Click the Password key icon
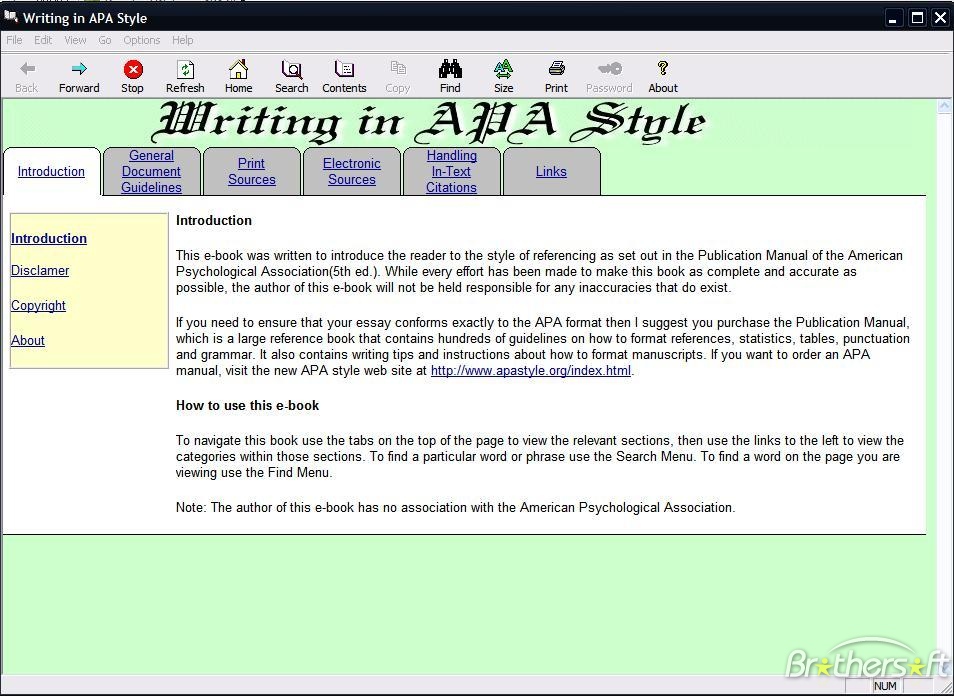Image resolution: width=954 pixels, height=696 pixels. click(609, 68)
